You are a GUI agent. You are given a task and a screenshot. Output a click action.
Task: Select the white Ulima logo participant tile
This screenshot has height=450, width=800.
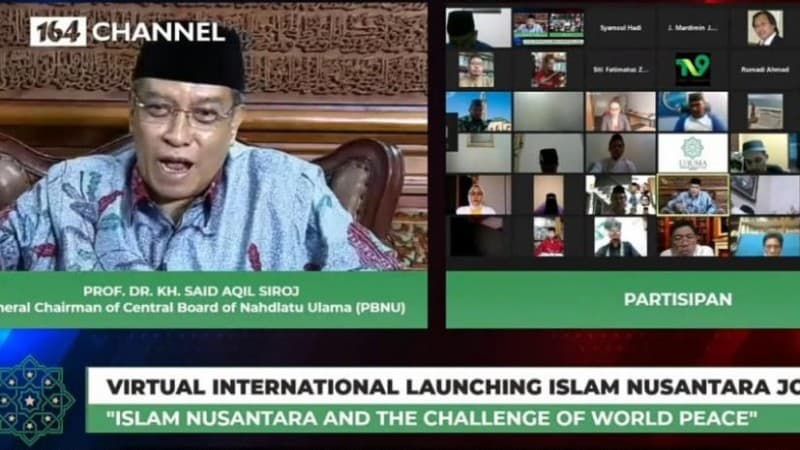click(x=692, y=153)
